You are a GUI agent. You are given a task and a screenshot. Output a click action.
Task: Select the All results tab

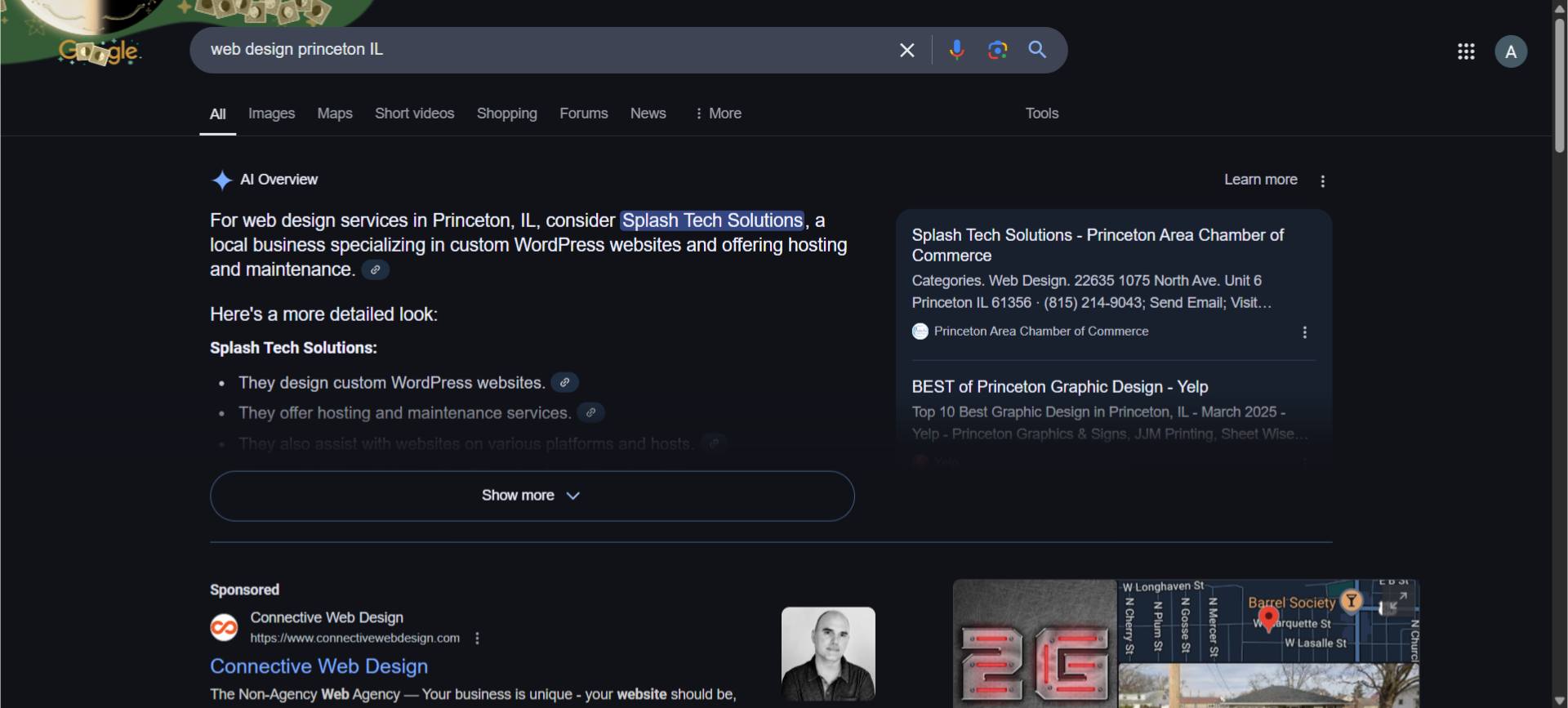[x=218, y=114]
